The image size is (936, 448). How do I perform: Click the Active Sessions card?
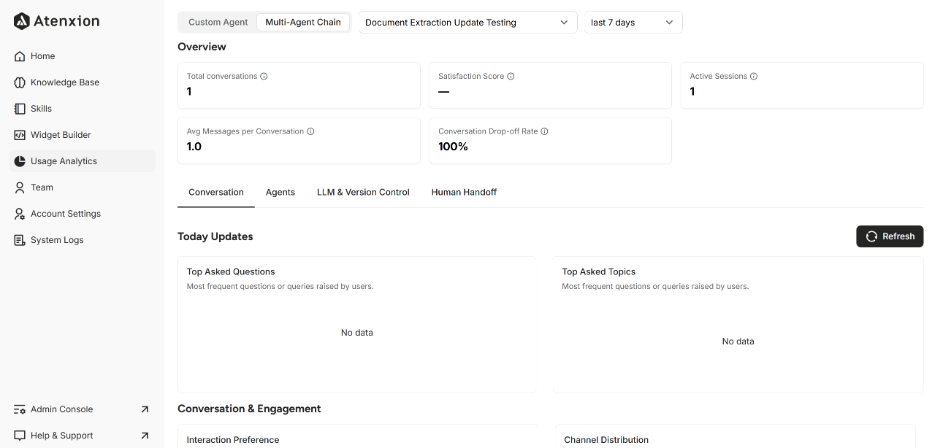[802, 85]
